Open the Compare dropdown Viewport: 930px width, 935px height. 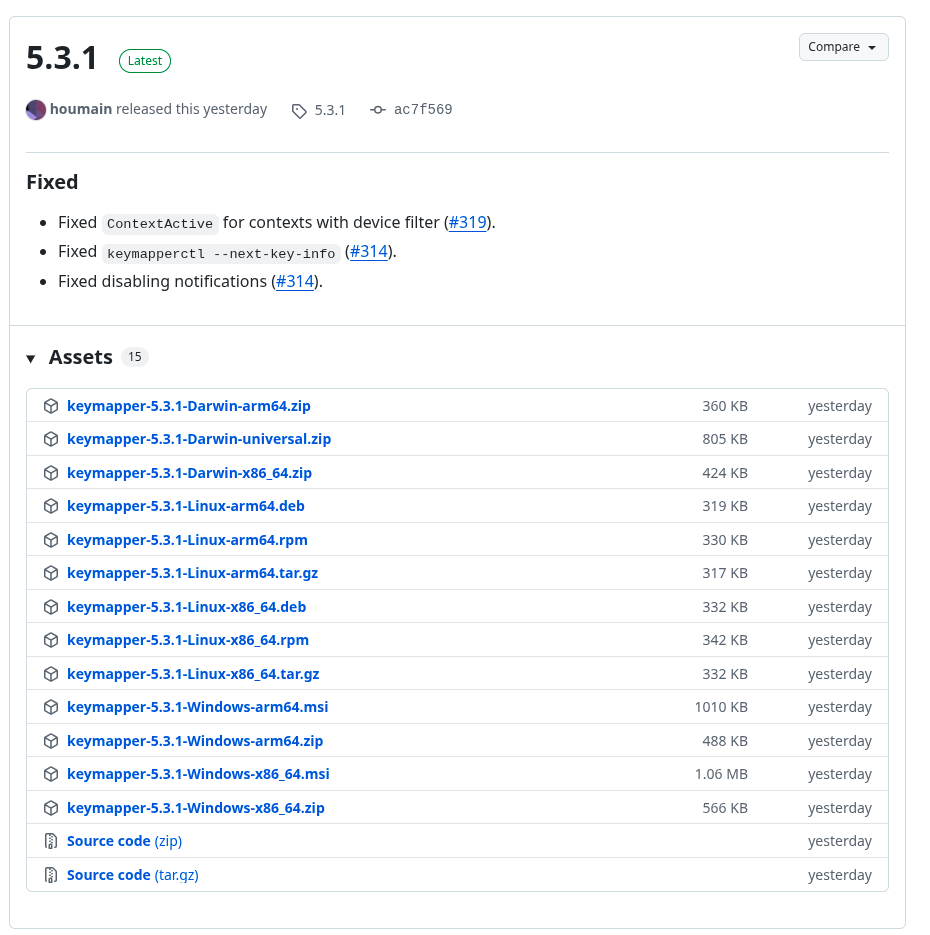pos(843,47)
